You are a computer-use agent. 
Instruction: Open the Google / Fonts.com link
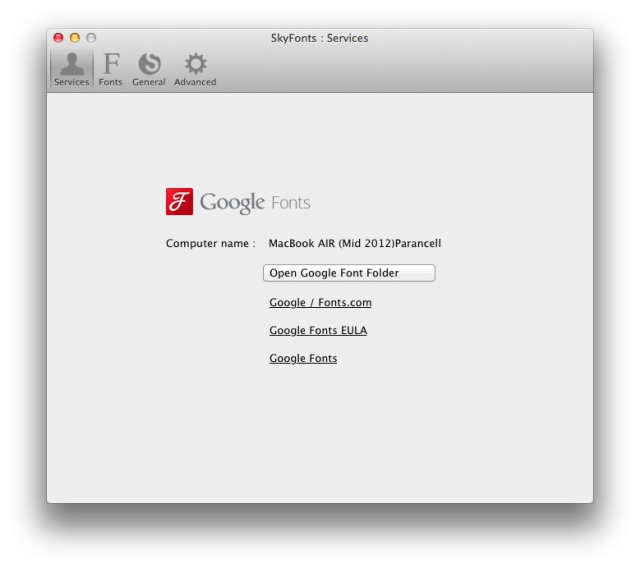pos(320,302)
